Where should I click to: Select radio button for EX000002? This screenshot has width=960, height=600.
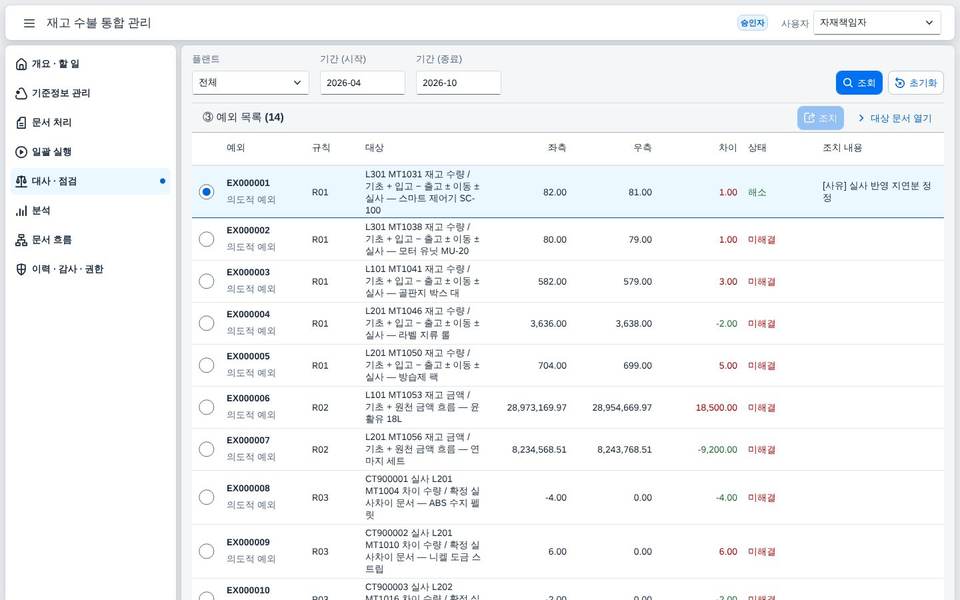point(206,239)
